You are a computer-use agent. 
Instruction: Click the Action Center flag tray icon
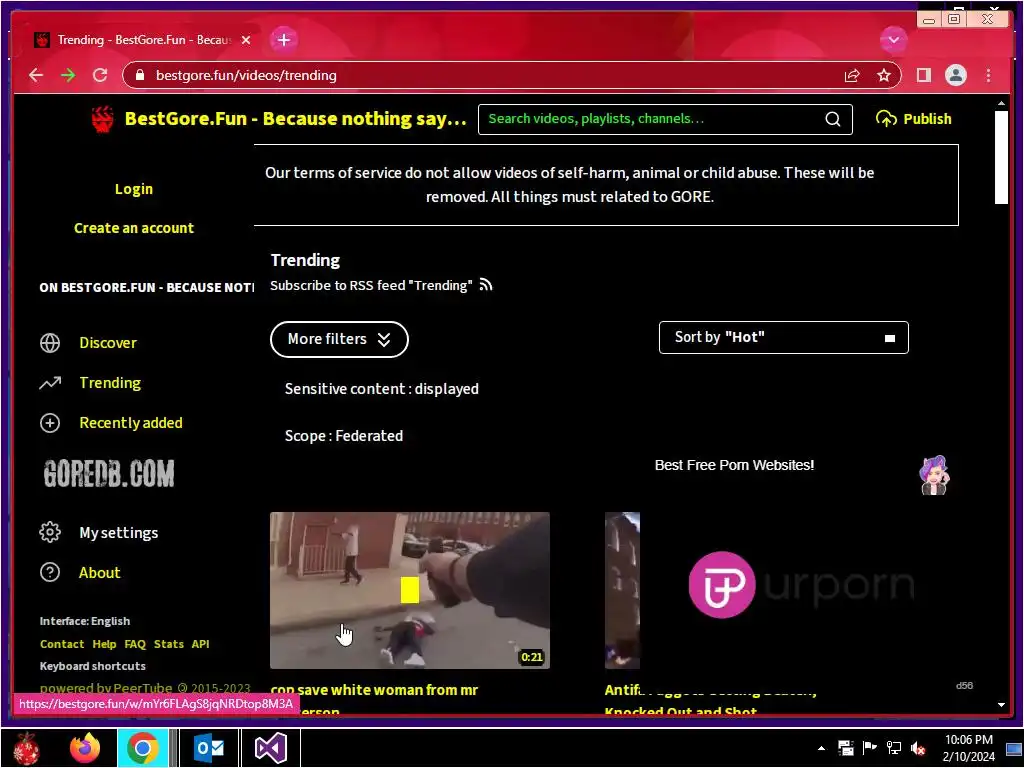coord(869,748)
